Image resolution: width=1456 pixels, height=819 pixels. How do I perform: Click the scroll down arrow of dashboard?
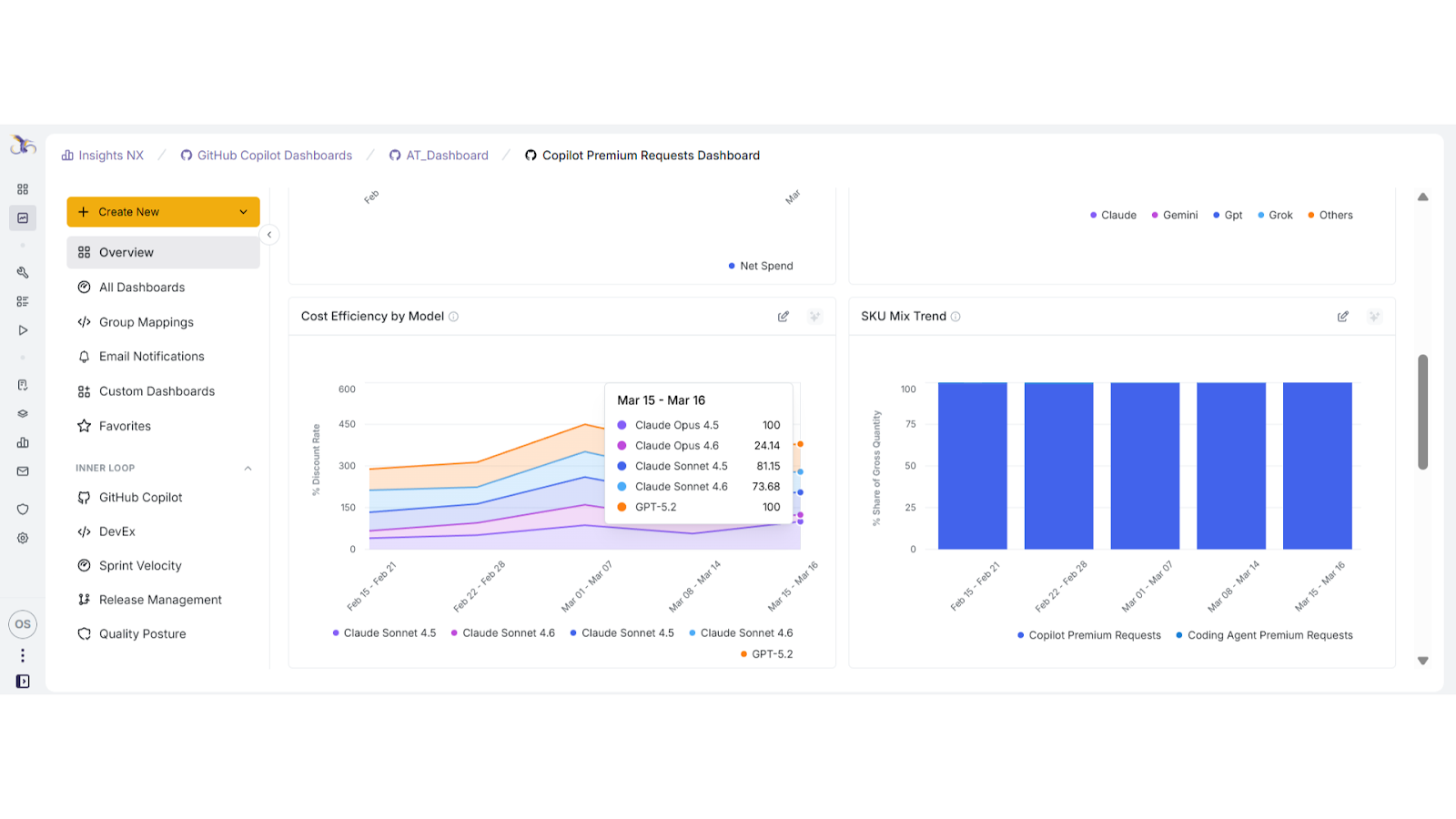[1422, 661]
